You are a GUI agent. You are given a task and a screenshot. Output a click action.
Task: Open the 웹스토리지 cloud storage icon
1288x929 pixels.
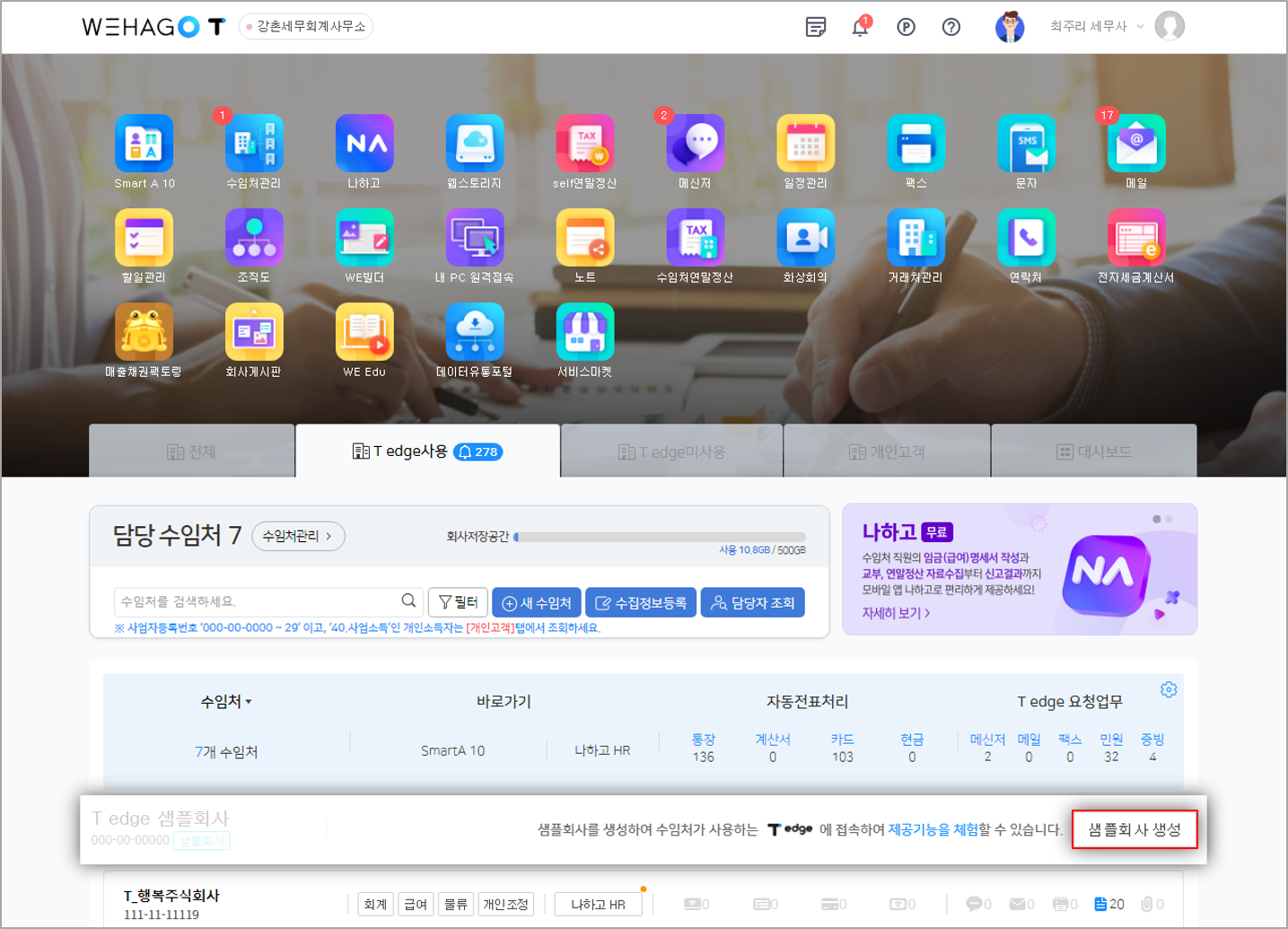(475, 144)
